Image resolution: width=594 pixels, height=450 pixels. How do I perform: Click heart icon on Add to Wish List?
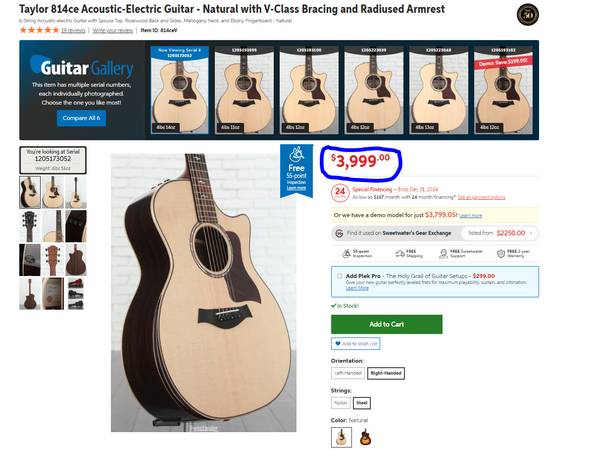point(338,344)
